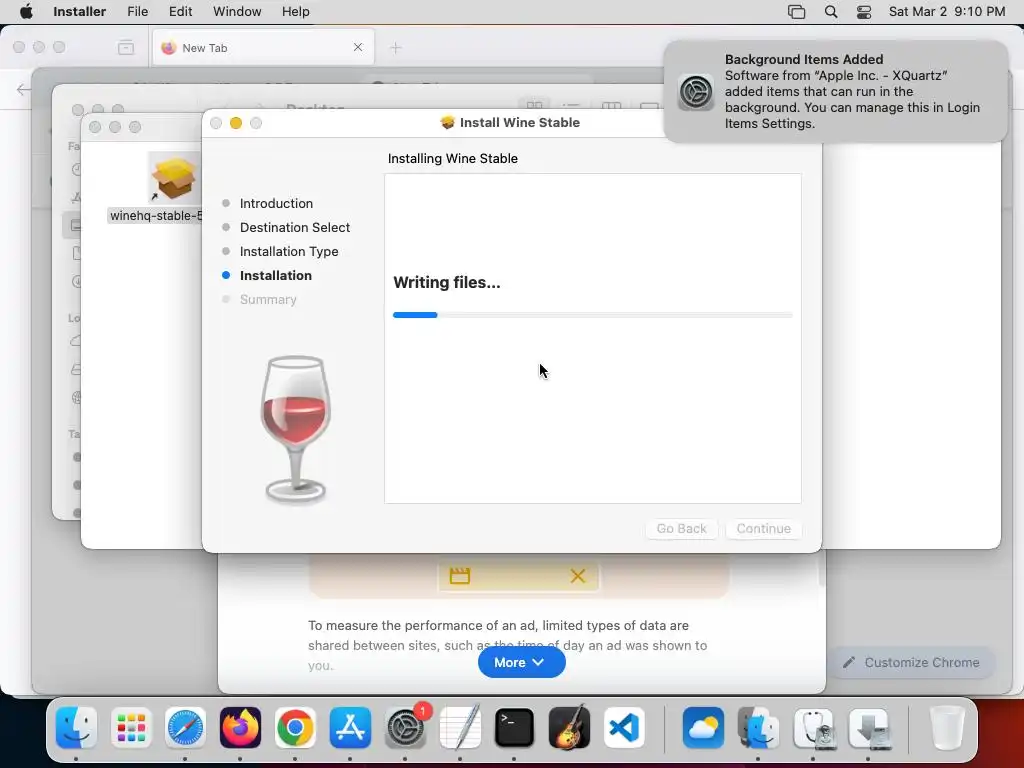Expand the More dropdown button

point(521,662)
